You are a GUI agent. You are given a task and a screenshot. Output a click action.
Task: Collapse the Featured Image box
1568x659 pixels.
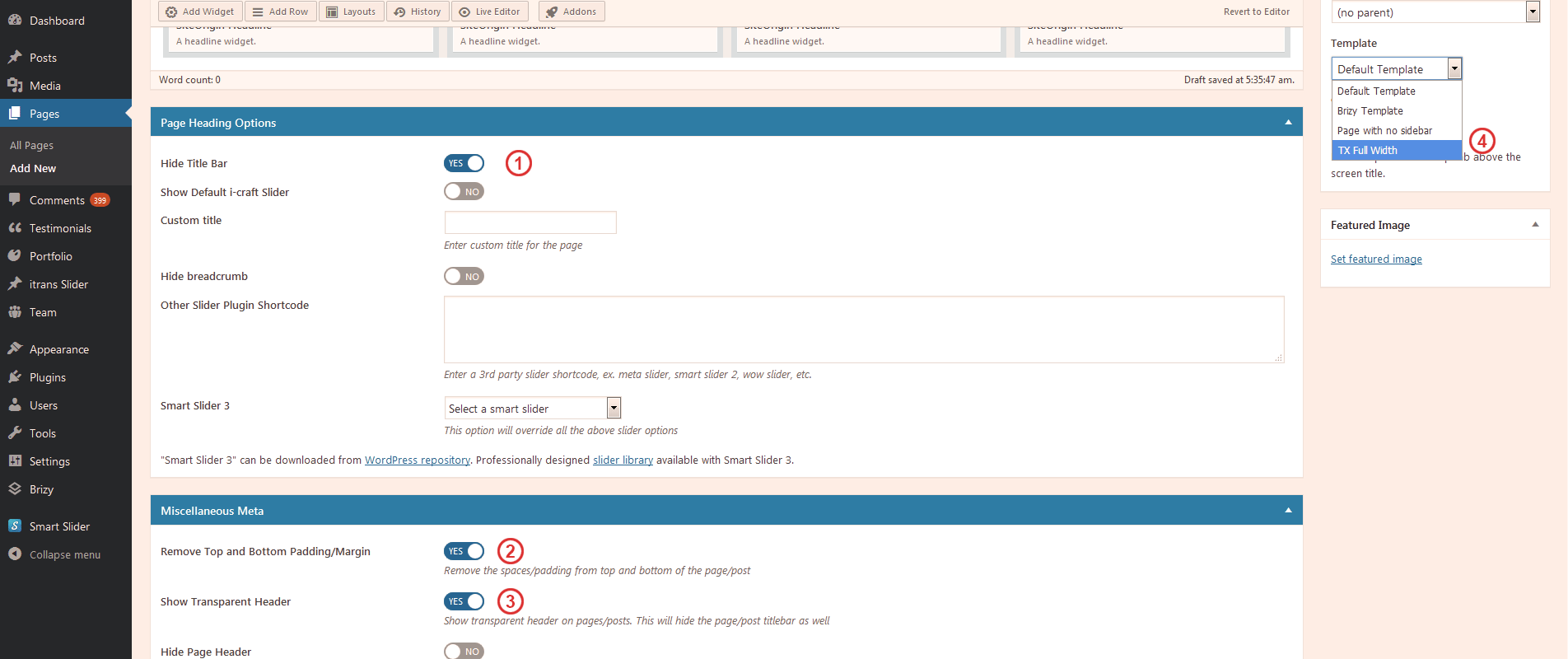click(x=1535, y=225)
